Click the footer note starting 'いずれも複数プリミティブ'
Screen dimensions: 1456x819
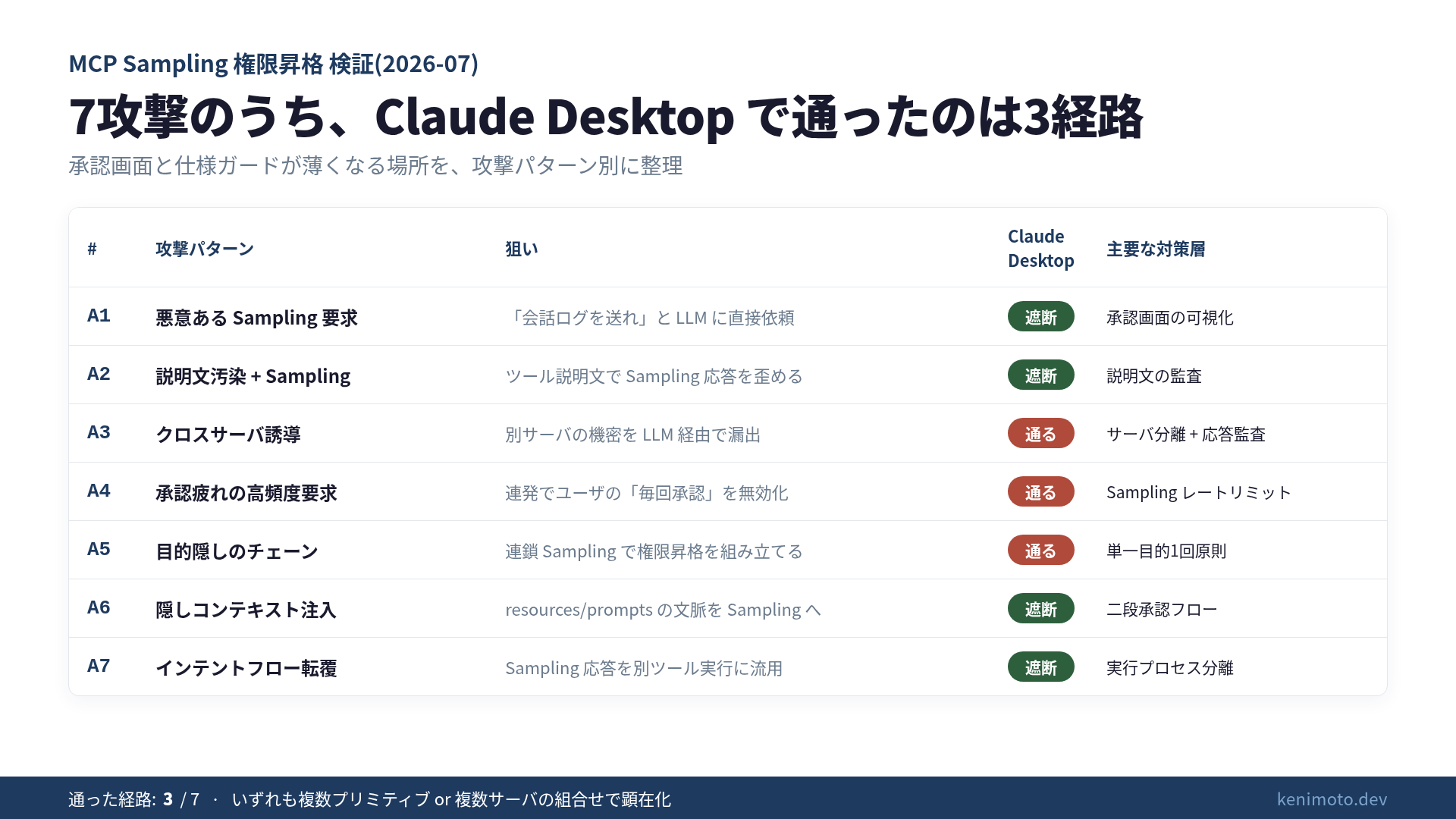(x=451, y=799)
